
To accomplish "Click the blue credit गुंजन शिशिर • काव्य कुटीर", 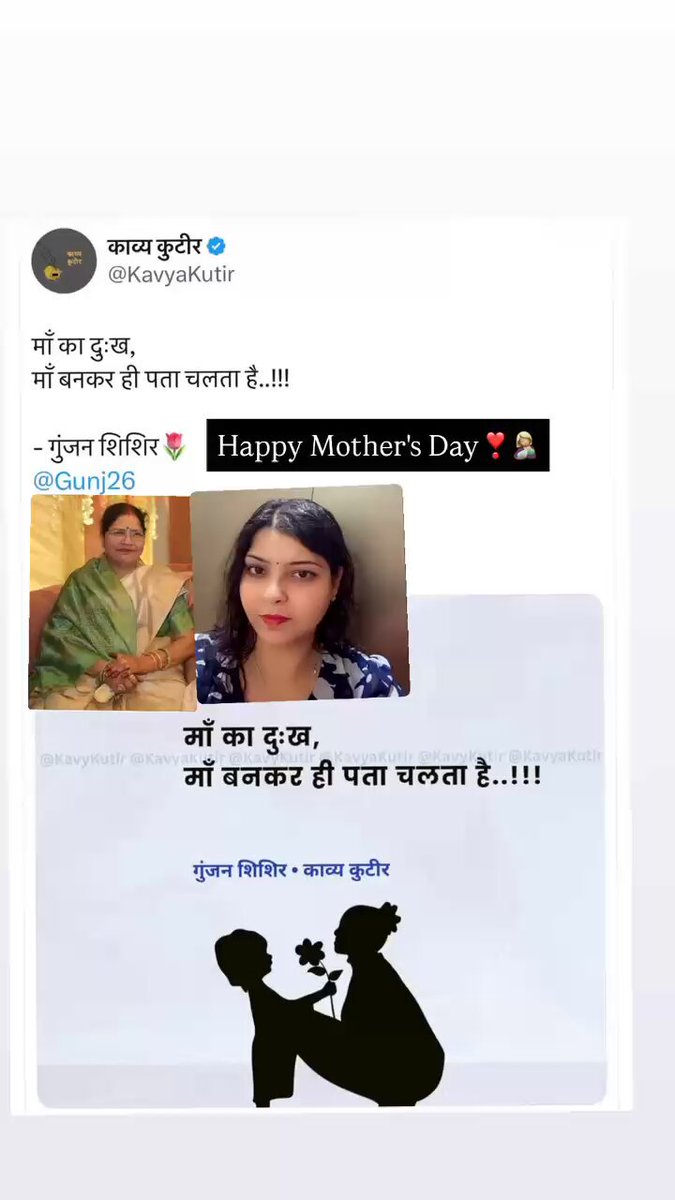I will (x=291, y=869).
